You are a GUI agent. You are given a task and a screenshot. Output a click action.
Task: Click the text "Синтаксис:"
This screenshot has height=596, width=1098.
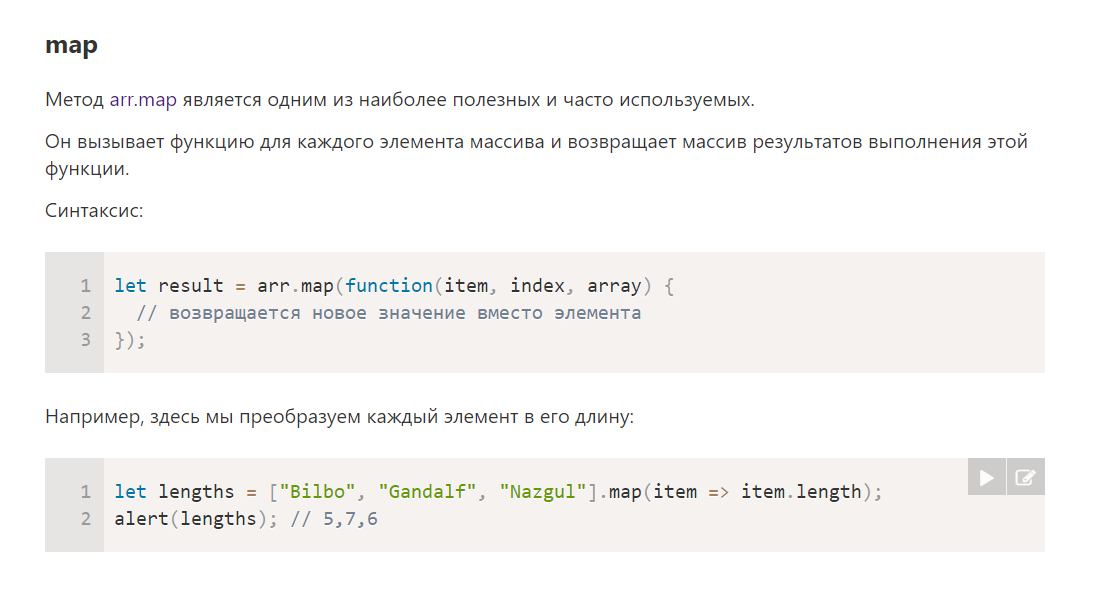(x=94, y=210)
